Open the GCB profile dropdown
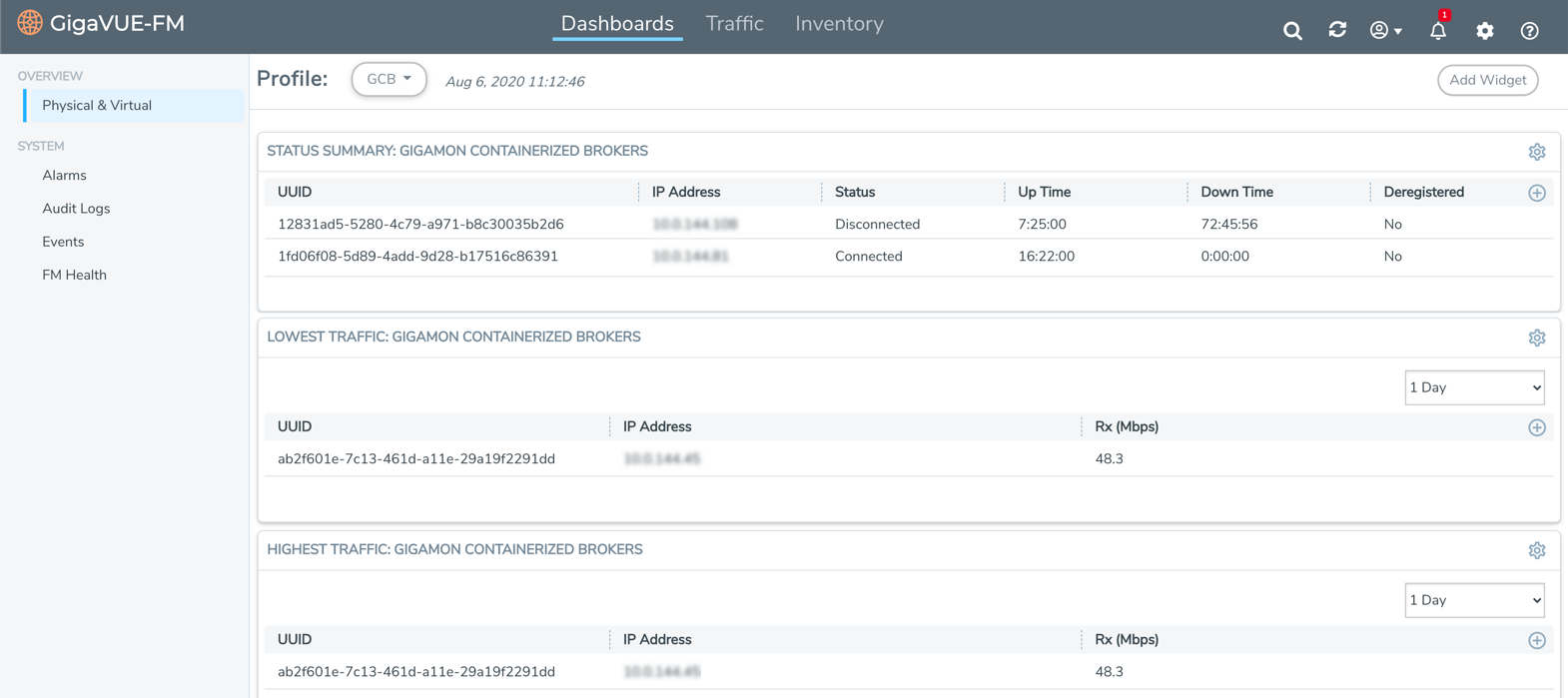Viewport: 1568px width, 698px height. [389, 79]
